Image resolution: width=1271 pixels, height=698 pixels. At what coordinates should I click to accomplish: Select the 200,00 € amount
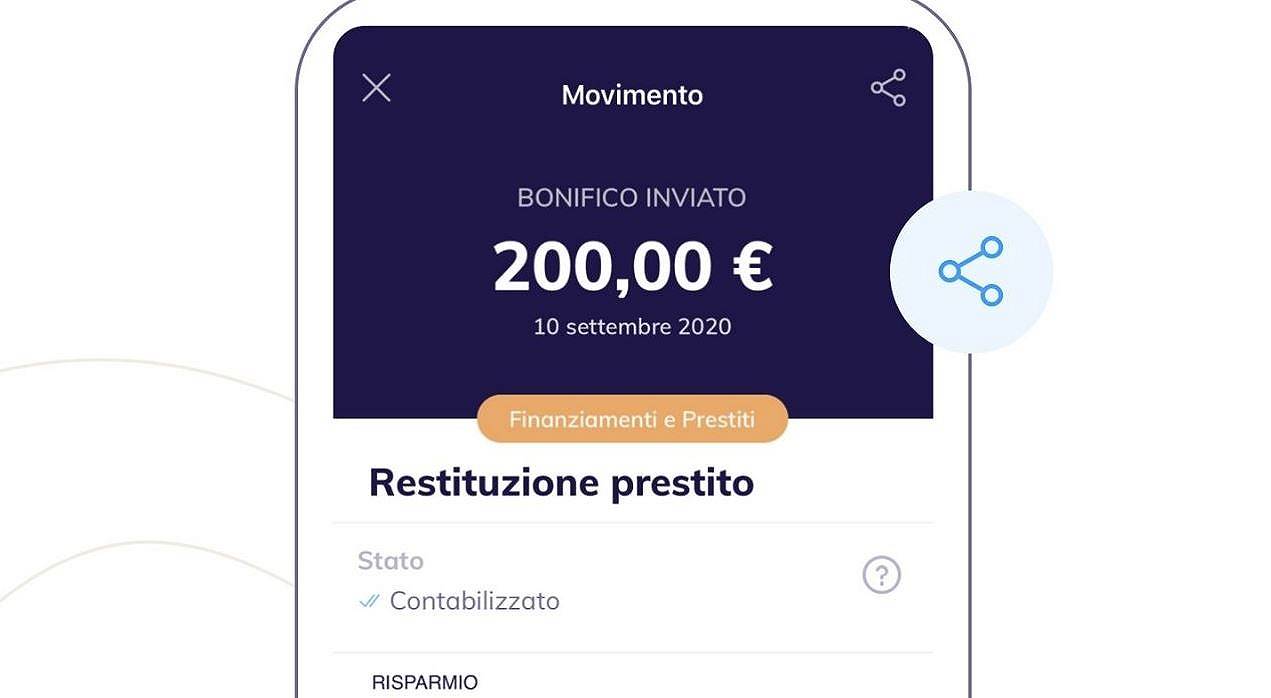(631, 267)
